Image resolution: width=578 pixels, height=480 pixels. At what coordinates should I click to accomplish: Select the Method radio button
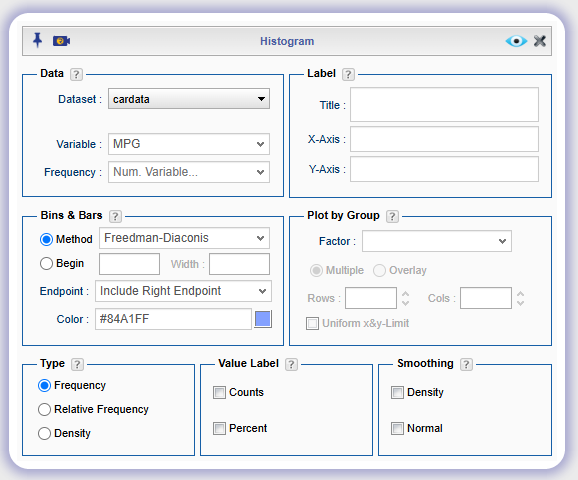click(x=46, y=240)
